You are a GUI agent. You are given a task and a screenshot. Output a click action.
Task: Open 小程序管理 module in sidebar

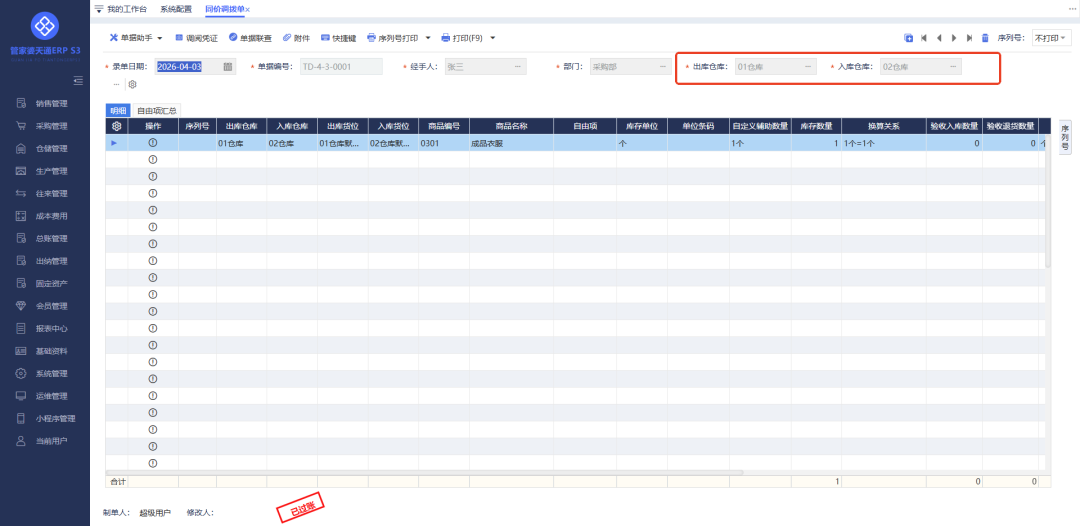point(45,419)
